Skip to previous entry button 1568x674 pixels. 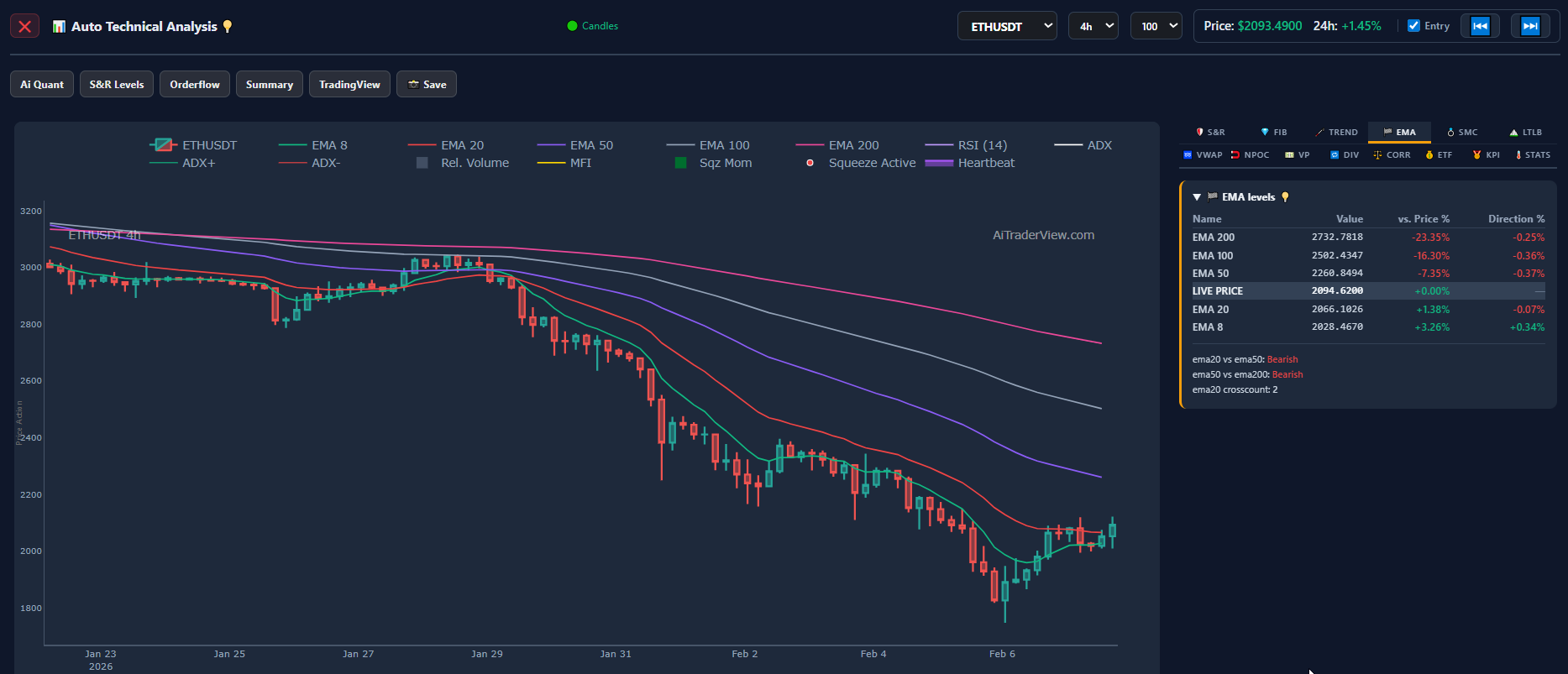[x=1480, y=26]
